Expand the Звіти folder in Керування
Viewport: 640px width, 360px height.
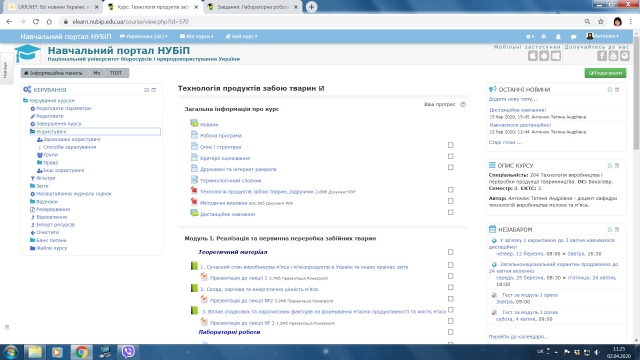32,186
